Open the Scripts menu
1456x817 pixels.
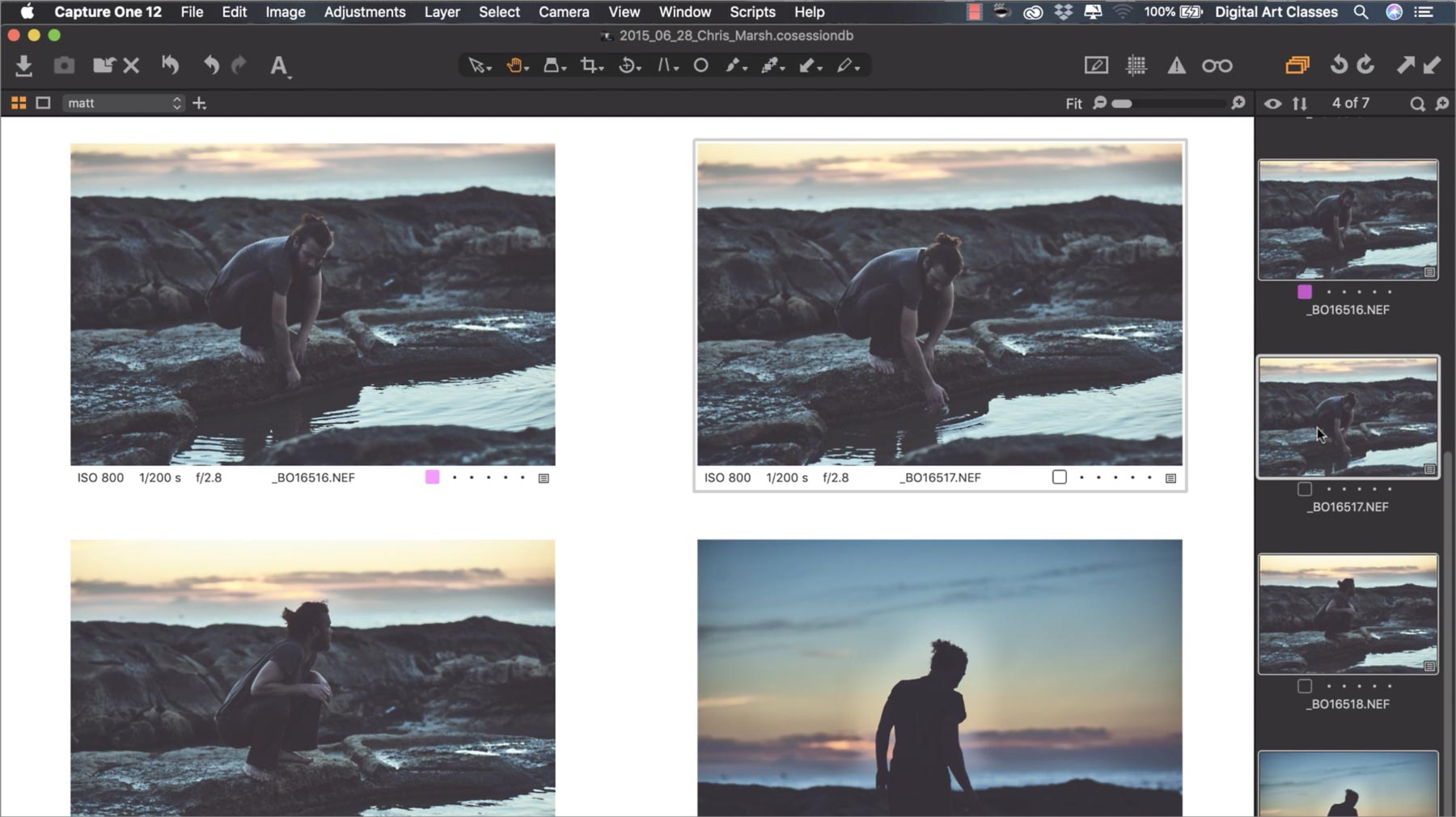(x=752, y=12)
